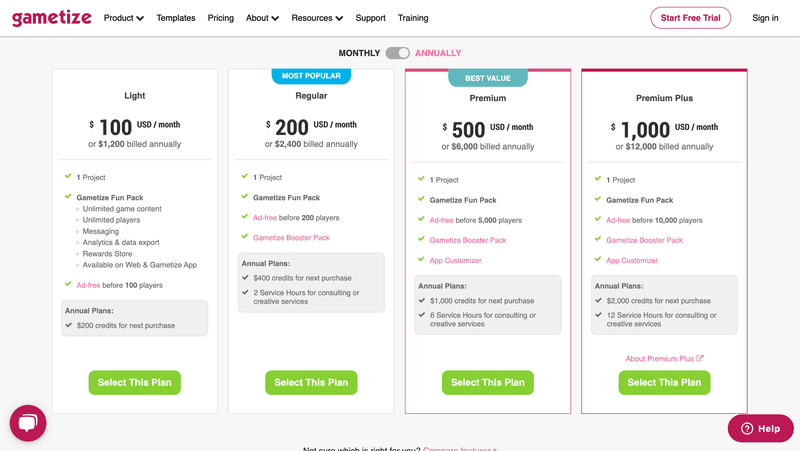
Task: Toggle the Monthly/Annually billing switch
Action: pos(397,53)
